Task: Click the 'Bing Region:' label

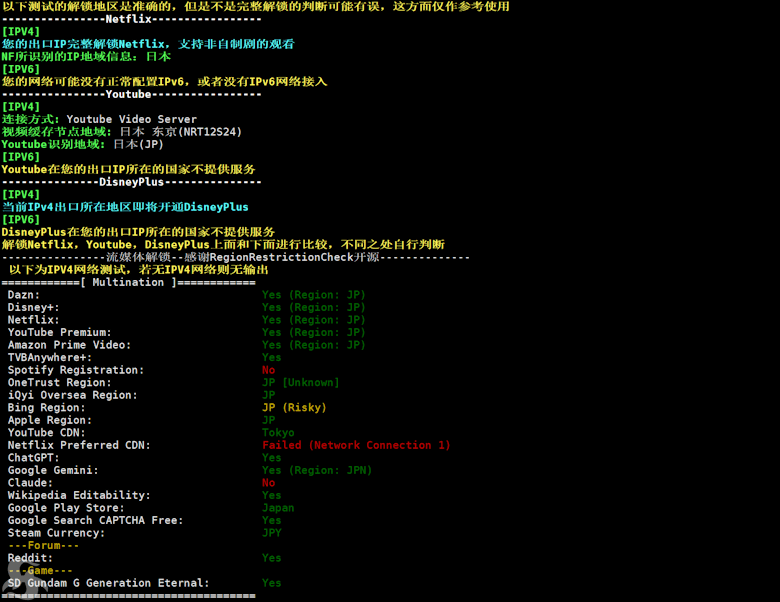Action: pos(46,407)
